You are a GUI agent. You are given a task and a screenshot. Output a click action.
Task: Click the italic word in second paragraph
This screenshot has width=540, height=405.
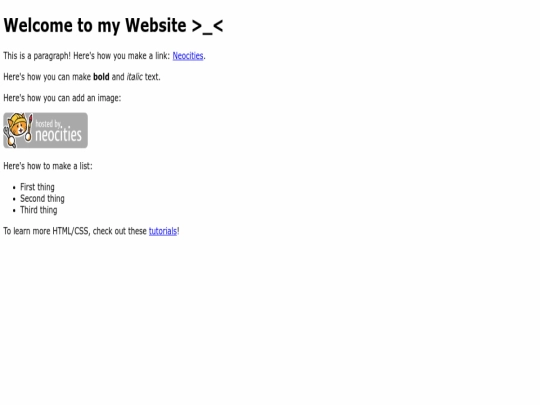point(134,77)
